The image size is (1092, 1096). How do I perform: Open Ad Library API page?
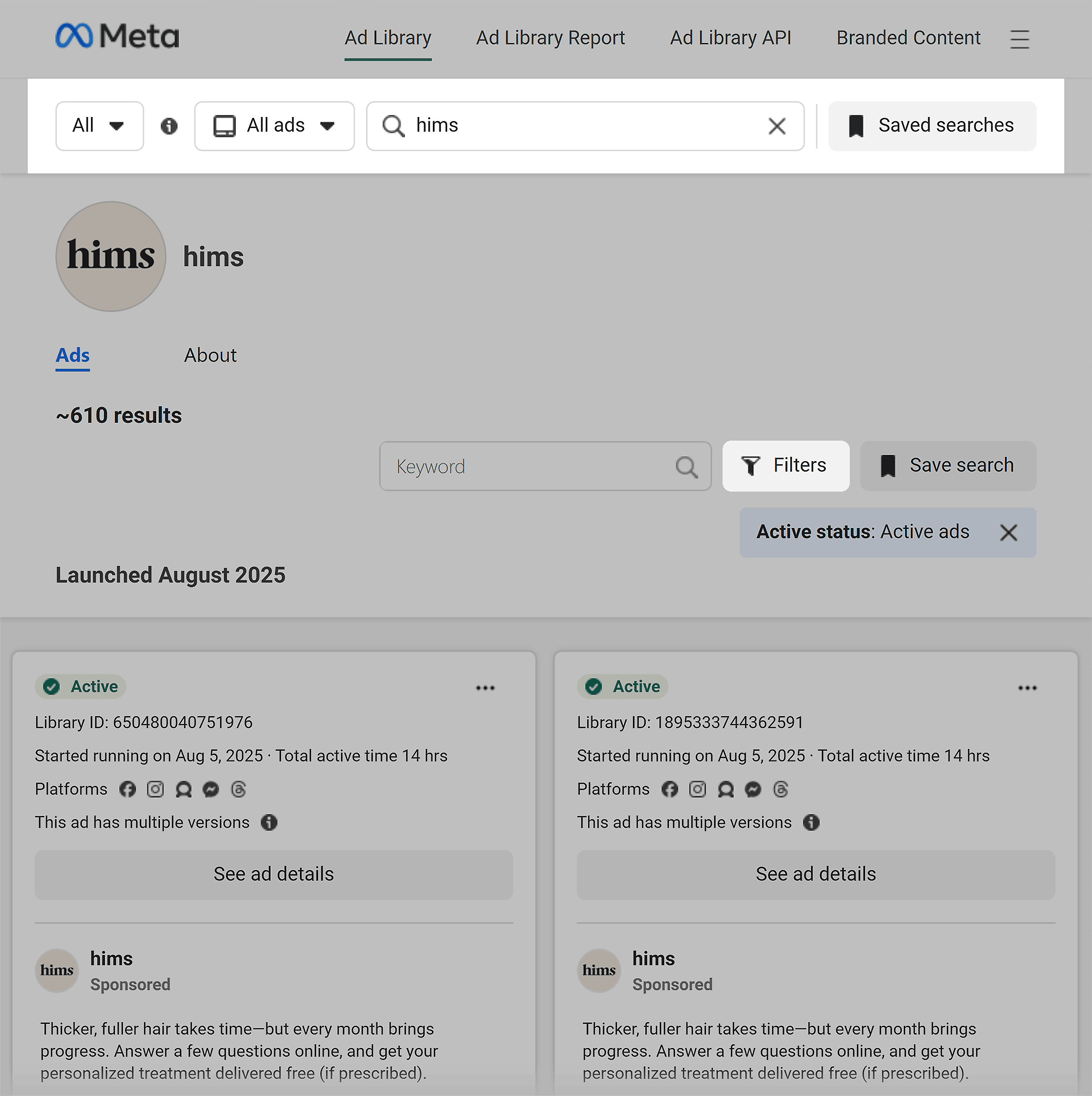(730, 38)
